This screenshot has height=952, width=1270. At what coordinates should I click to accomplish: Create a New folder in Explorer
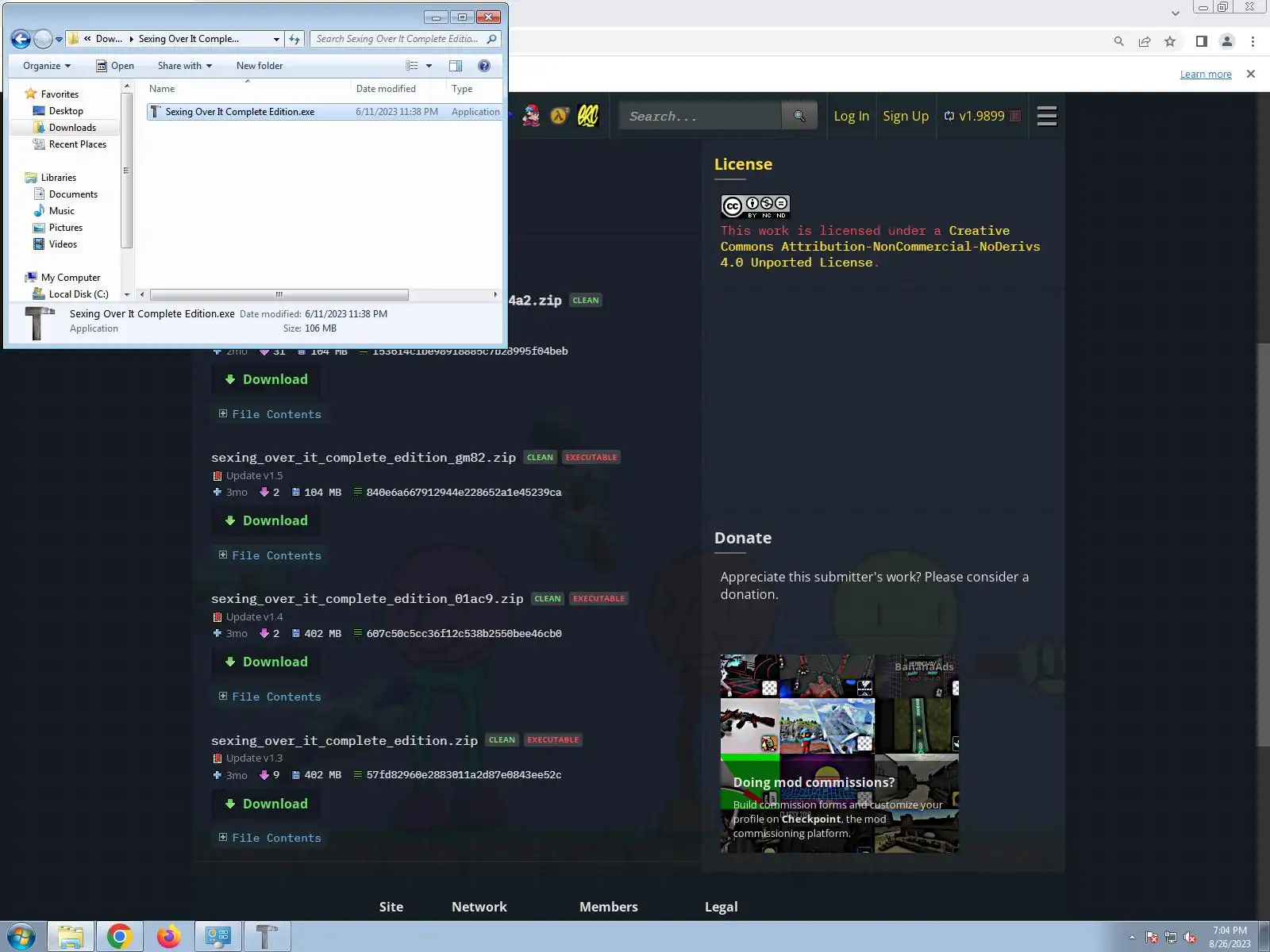click(x=260, y=66)
